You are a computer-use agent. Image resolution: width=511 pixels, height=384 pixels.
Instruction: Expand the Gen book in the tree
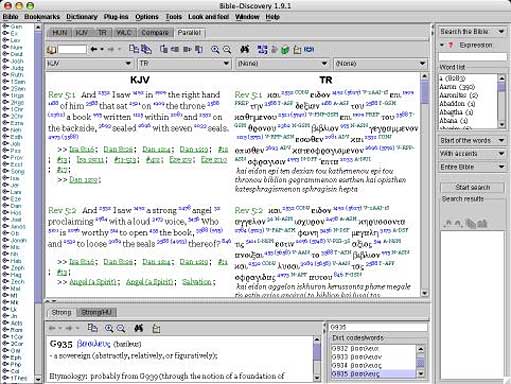[6, 26]
